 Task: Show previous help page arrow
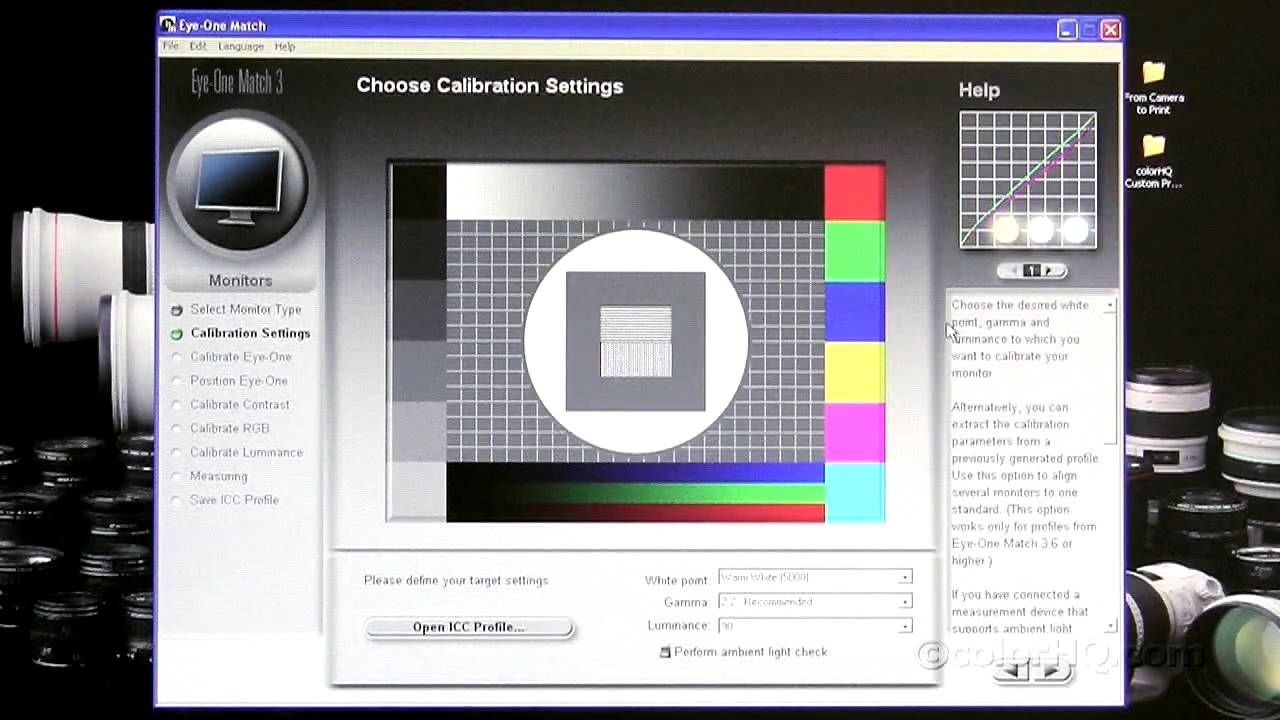tap(1012, 271)
